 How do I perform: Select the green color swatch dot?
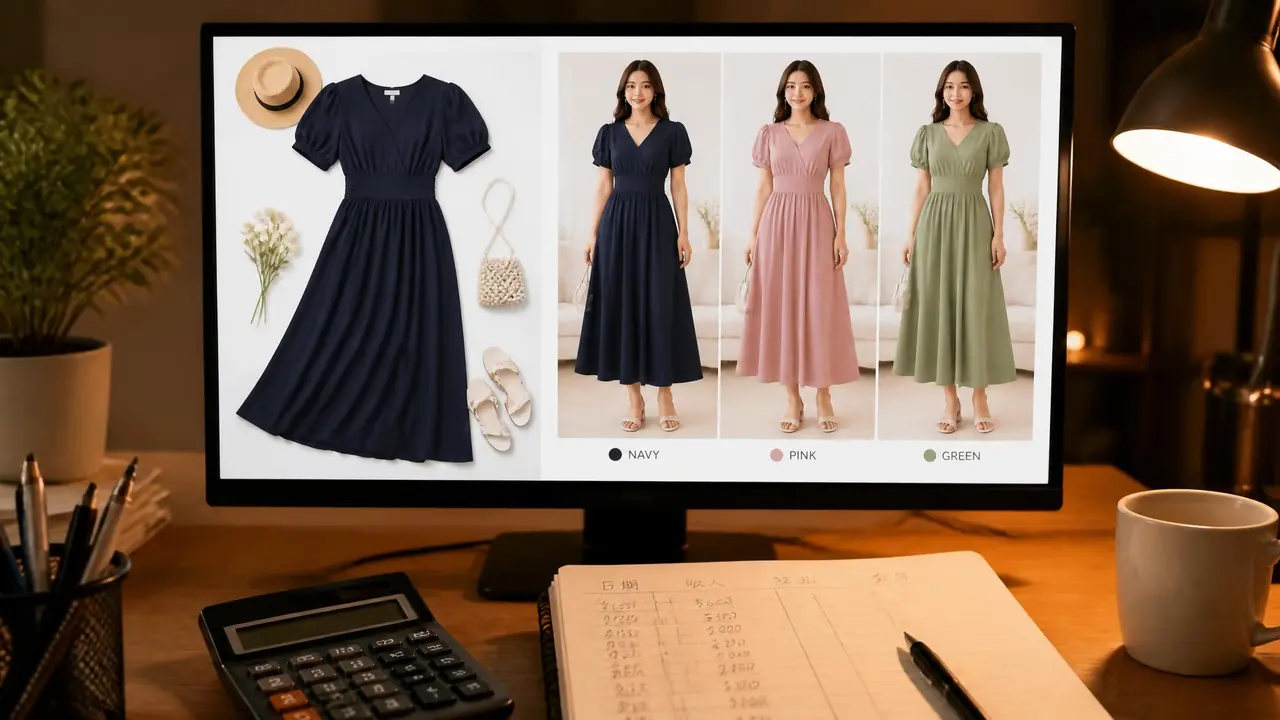click(930, 455)
